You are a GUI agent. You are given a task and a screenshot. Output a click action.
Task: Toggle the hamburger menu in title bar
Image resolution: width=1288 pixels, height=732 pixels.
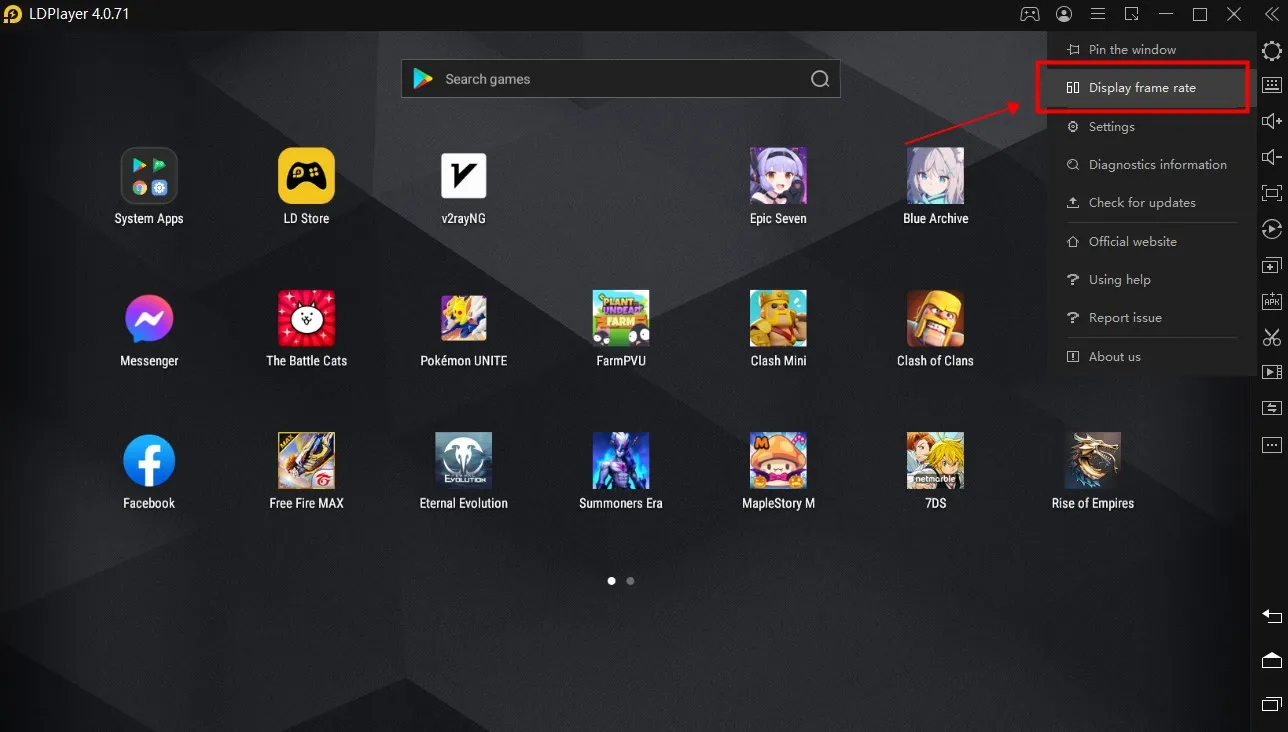click(x=1098, y=14)
